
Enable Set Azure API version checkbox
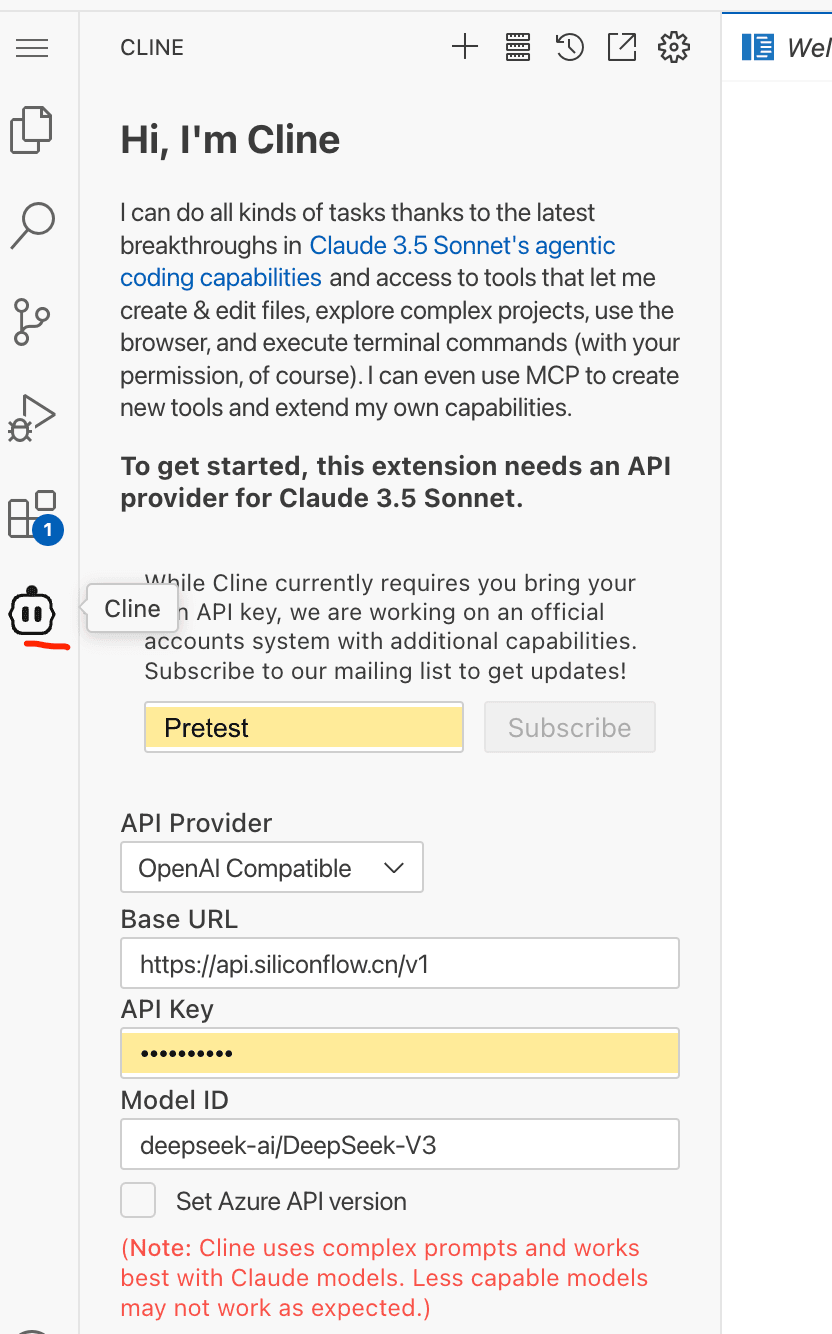138,1200
